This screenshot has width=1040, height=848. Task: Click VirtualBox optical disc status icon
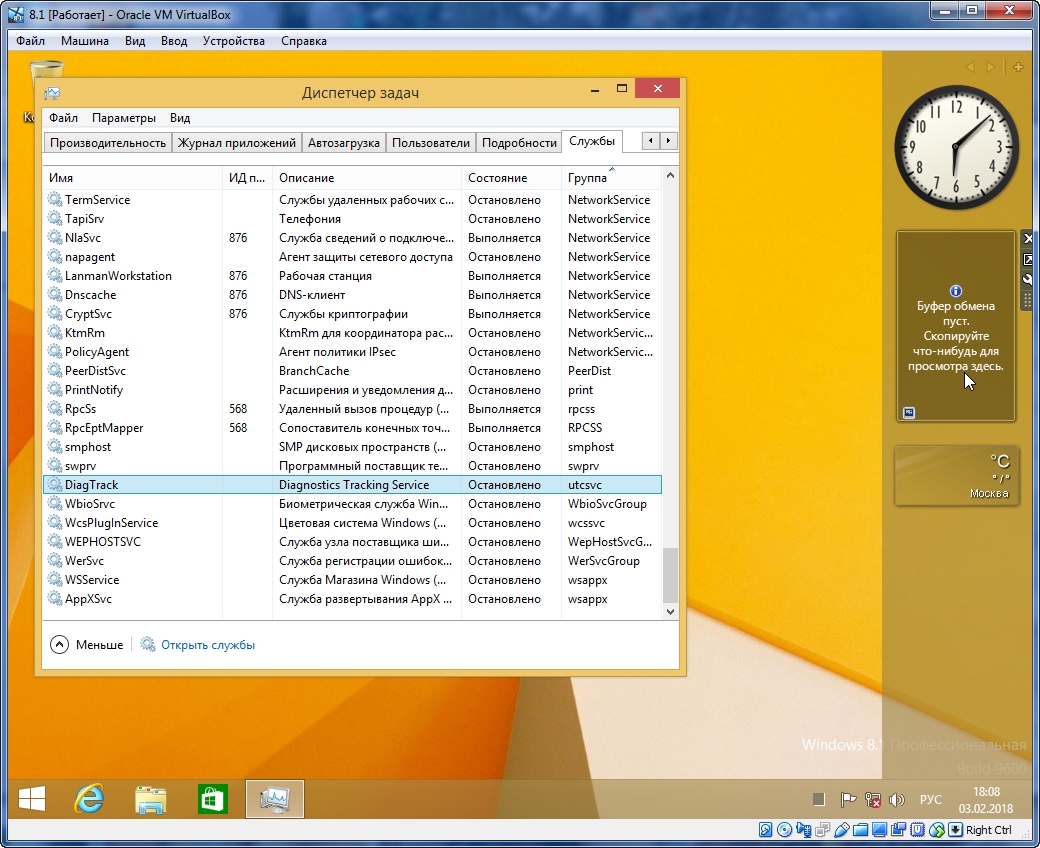[x=784, y=829]
